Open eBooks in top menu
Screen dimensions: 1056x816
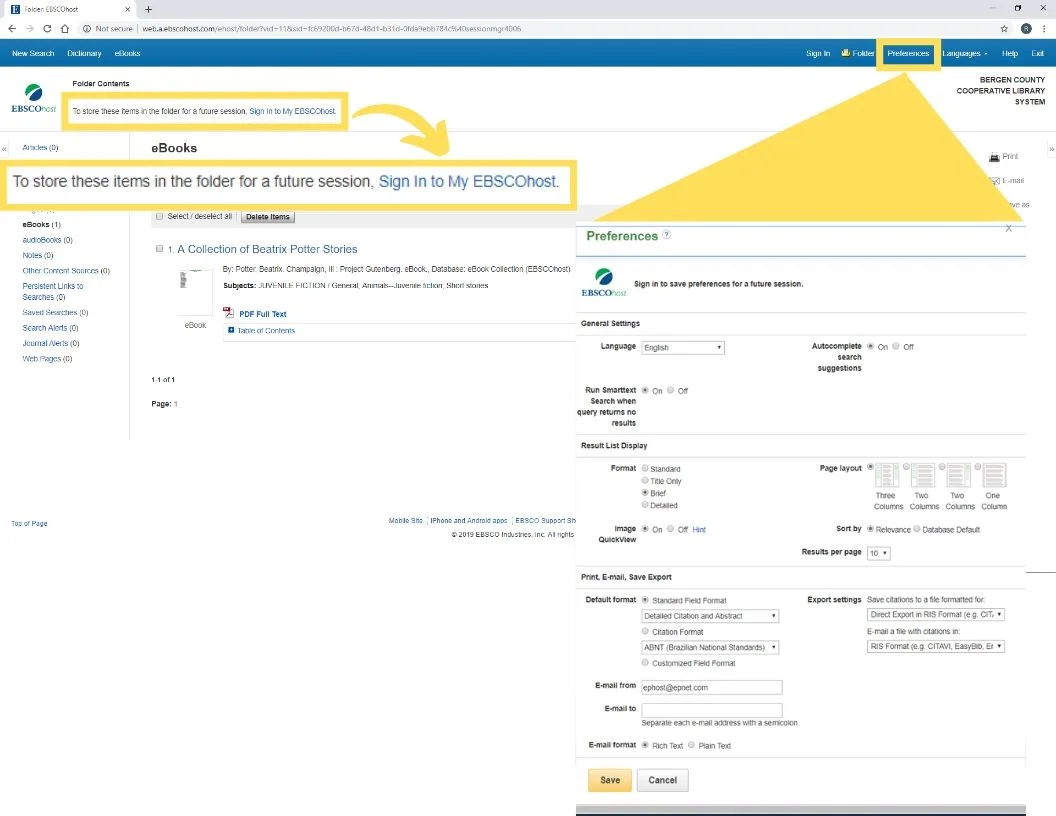pyautogui.click(x=127, y=53)
